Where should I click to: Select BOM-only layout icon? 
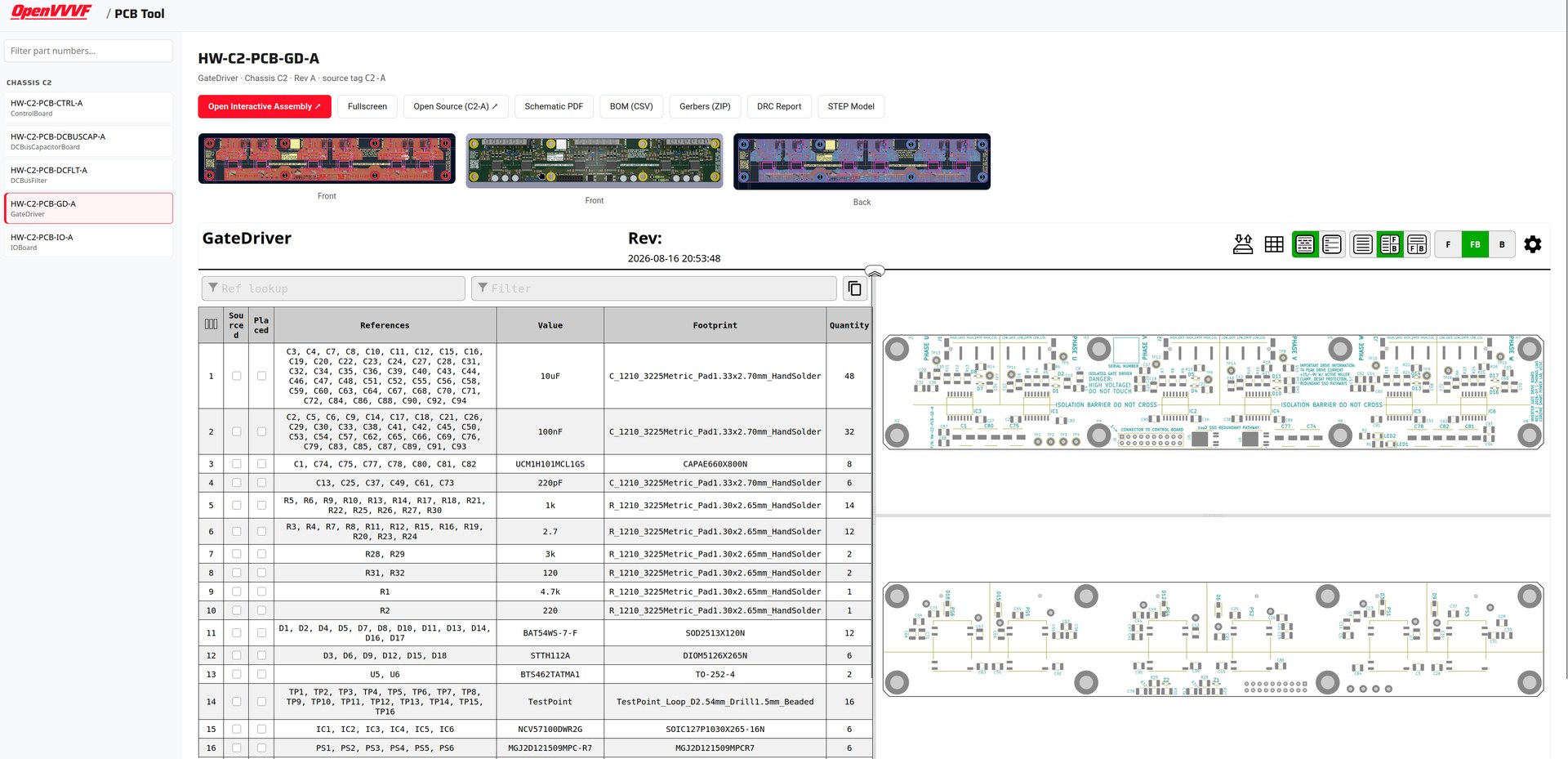pyautogui.click(x=1363, y=244)
